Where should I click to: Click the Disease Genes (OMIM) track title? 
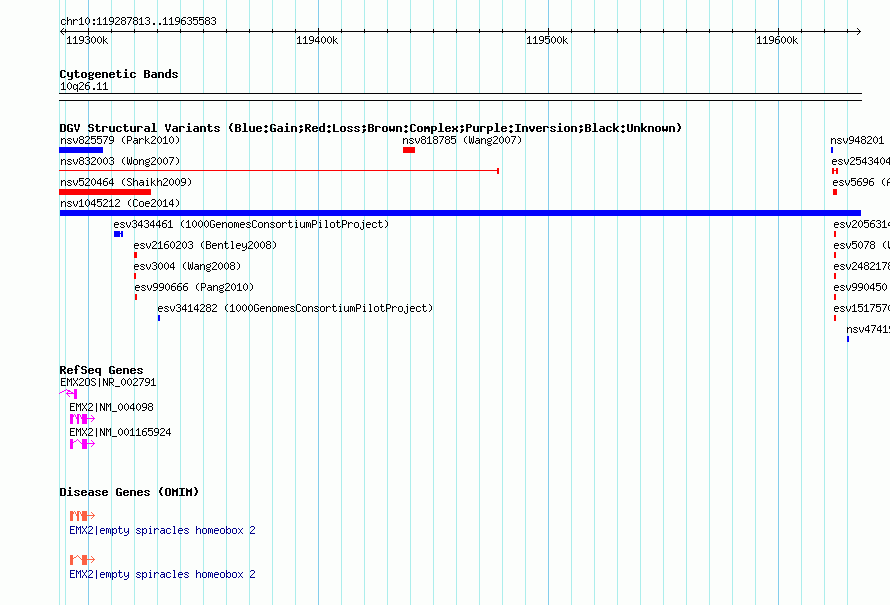[x=129, y=492]
